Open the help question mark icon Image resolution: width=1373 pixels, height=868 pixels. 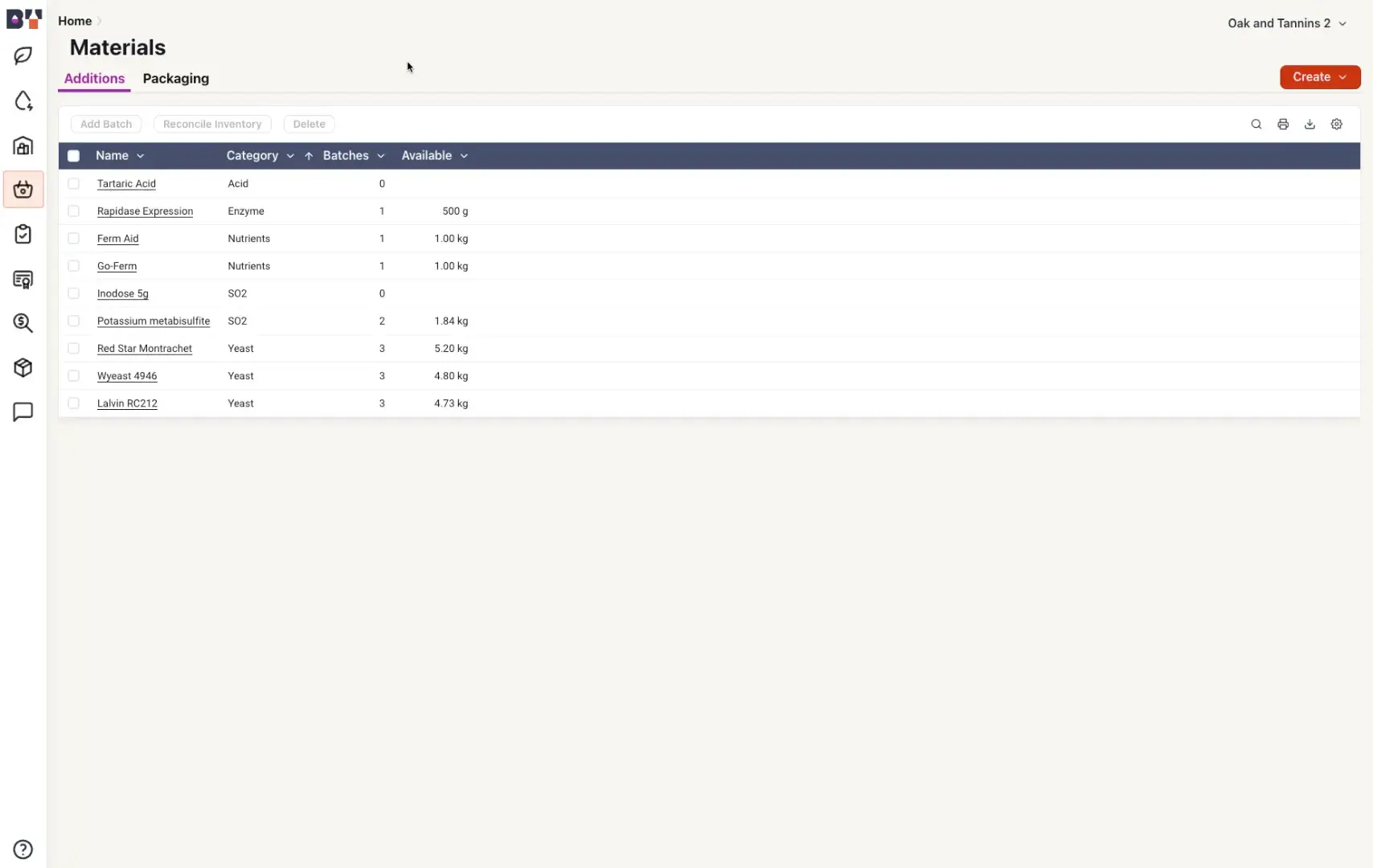[23, 850]
